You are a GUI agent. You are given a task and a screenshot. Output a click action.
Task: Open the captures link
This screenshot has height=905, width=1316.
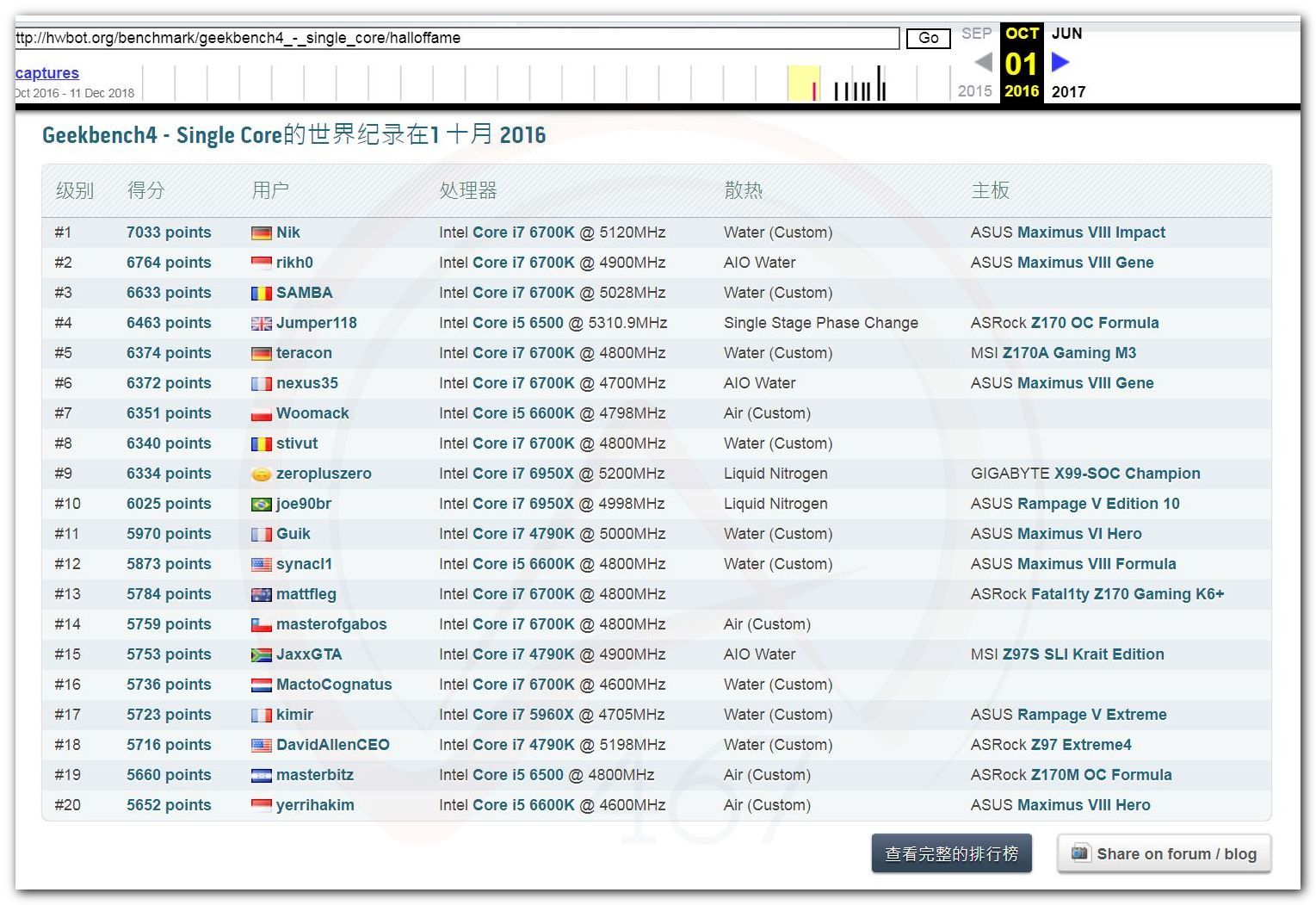(x=47, y=73)
